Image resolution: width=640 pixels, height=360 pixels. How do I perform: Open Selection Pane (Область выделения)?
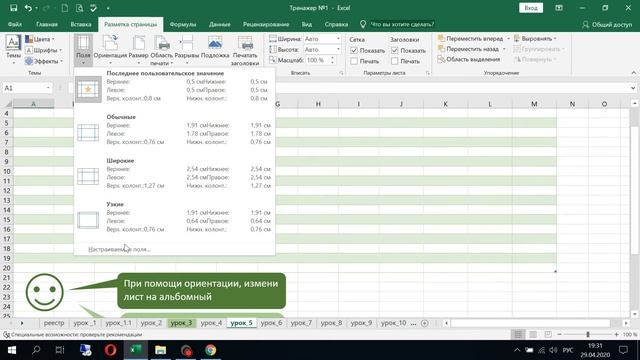pyautogui.click(x=469, y=59)
